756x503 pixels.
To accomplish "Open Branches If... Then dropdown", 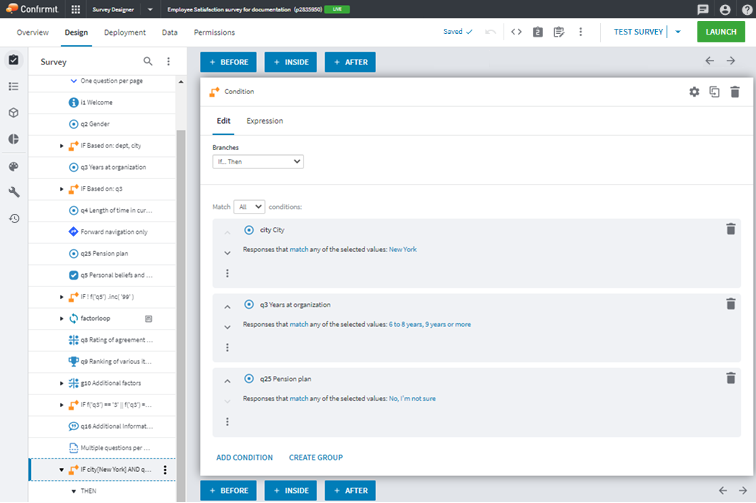I will [x=258, y=162].
